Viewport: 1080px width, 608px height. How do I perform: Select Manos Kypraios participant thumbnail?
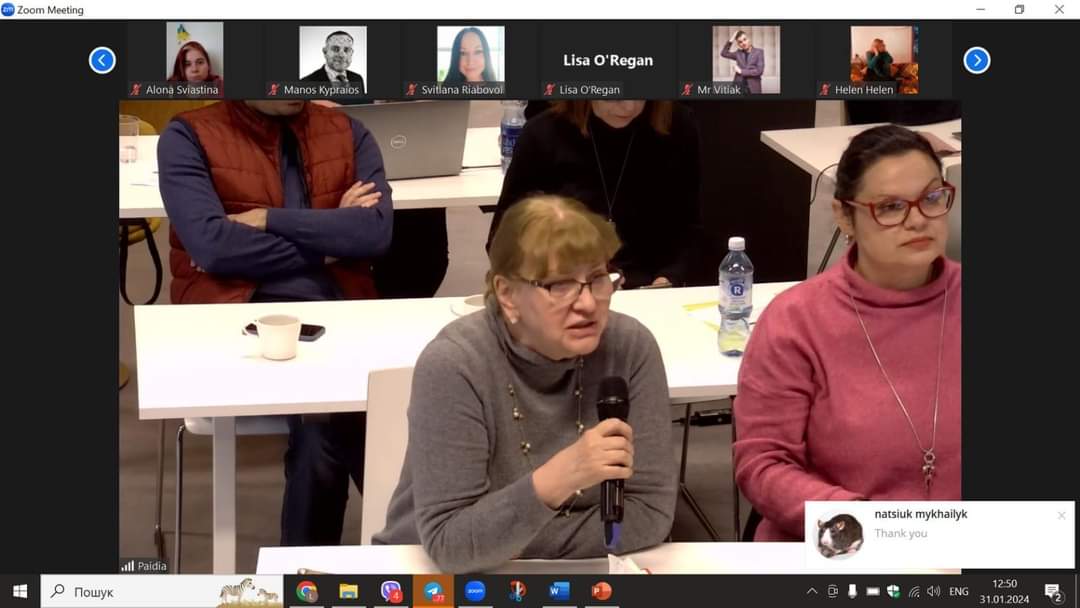point(332,58)
